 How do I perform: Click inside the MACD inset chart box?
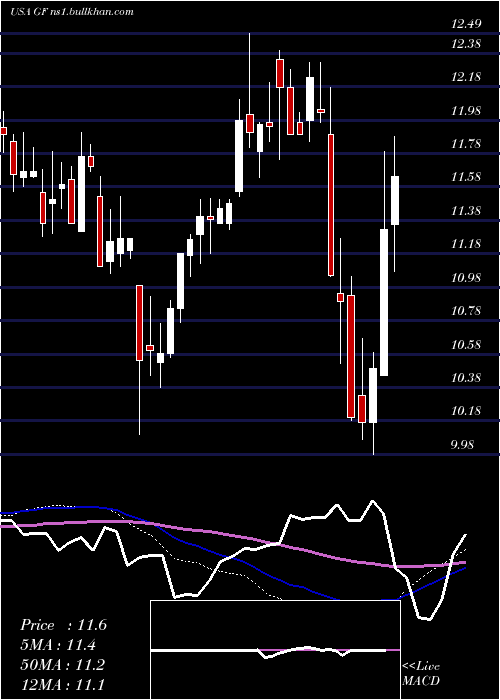(275, 650)
